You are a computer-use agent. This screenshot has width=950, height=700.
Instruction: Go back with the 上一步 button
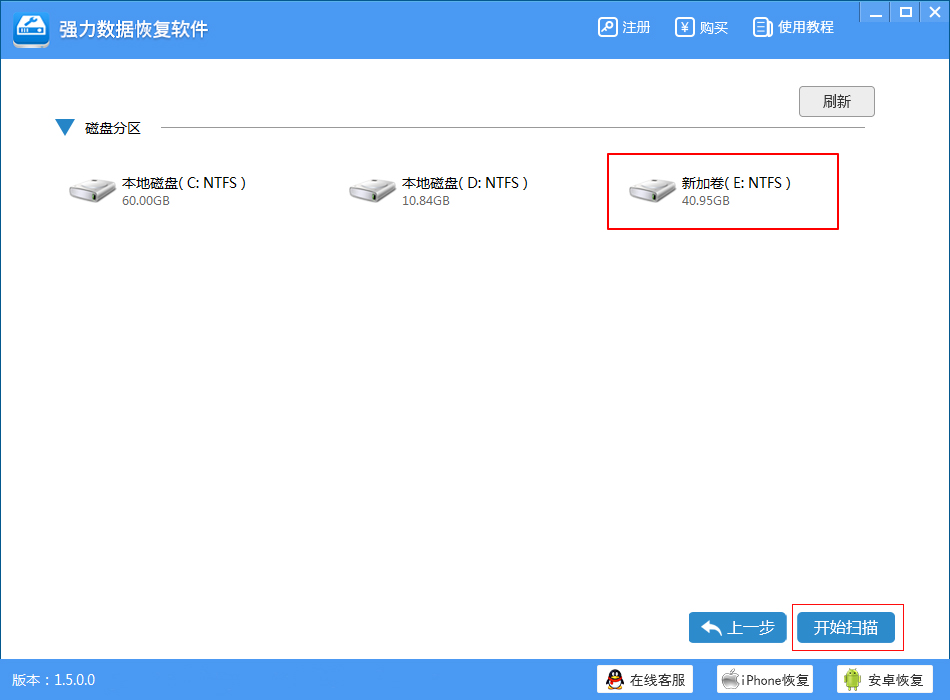pyautogui.click(x=737, y=627)
